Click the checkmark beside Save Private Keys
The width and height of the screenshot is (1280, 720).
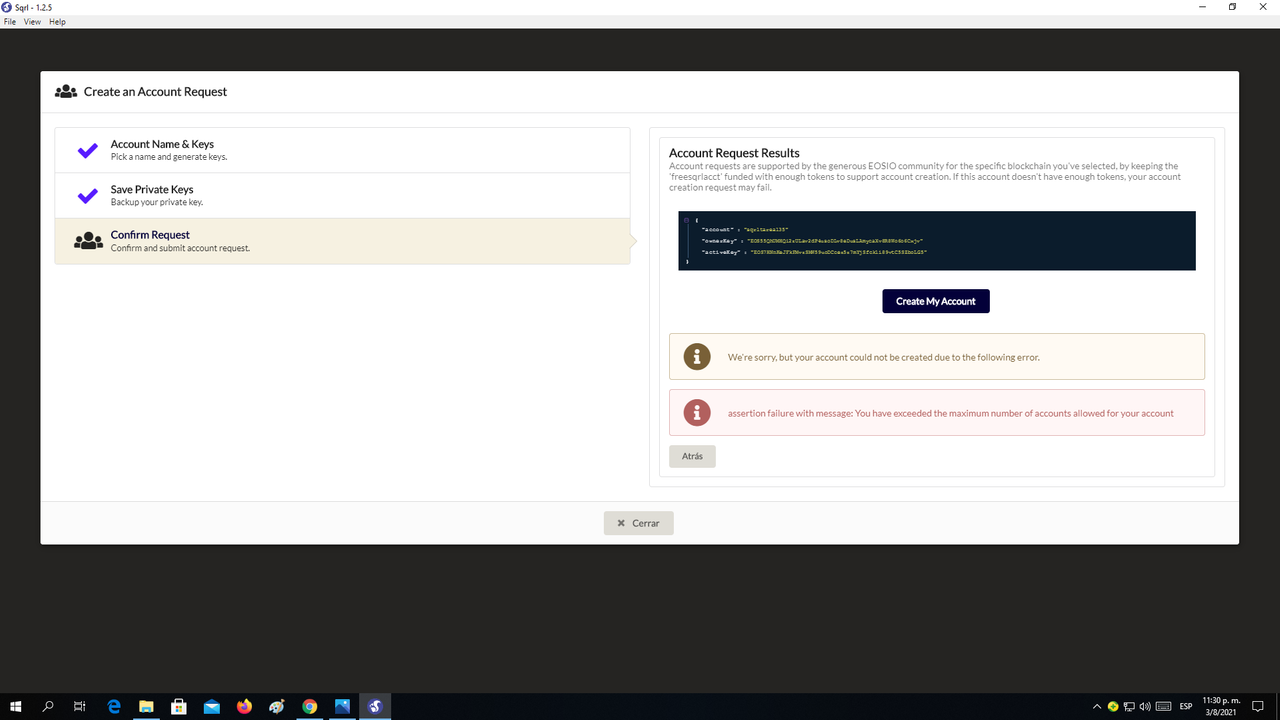tap(88, 196)
